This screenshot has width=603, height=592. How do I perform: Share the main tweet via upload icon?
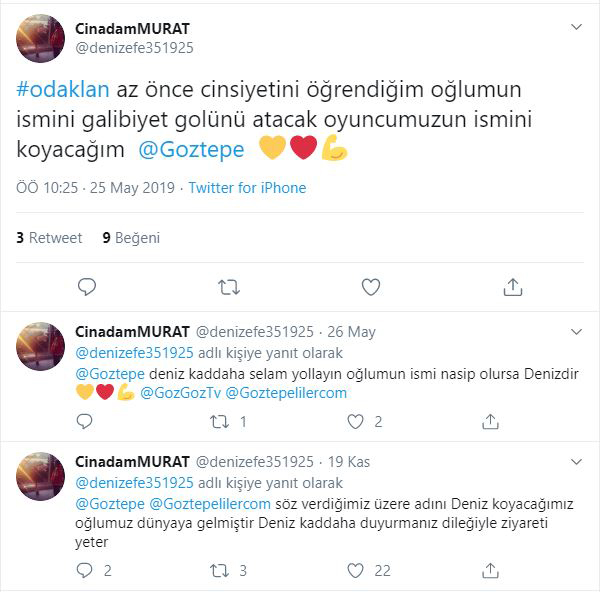click(x=513, y=287)
